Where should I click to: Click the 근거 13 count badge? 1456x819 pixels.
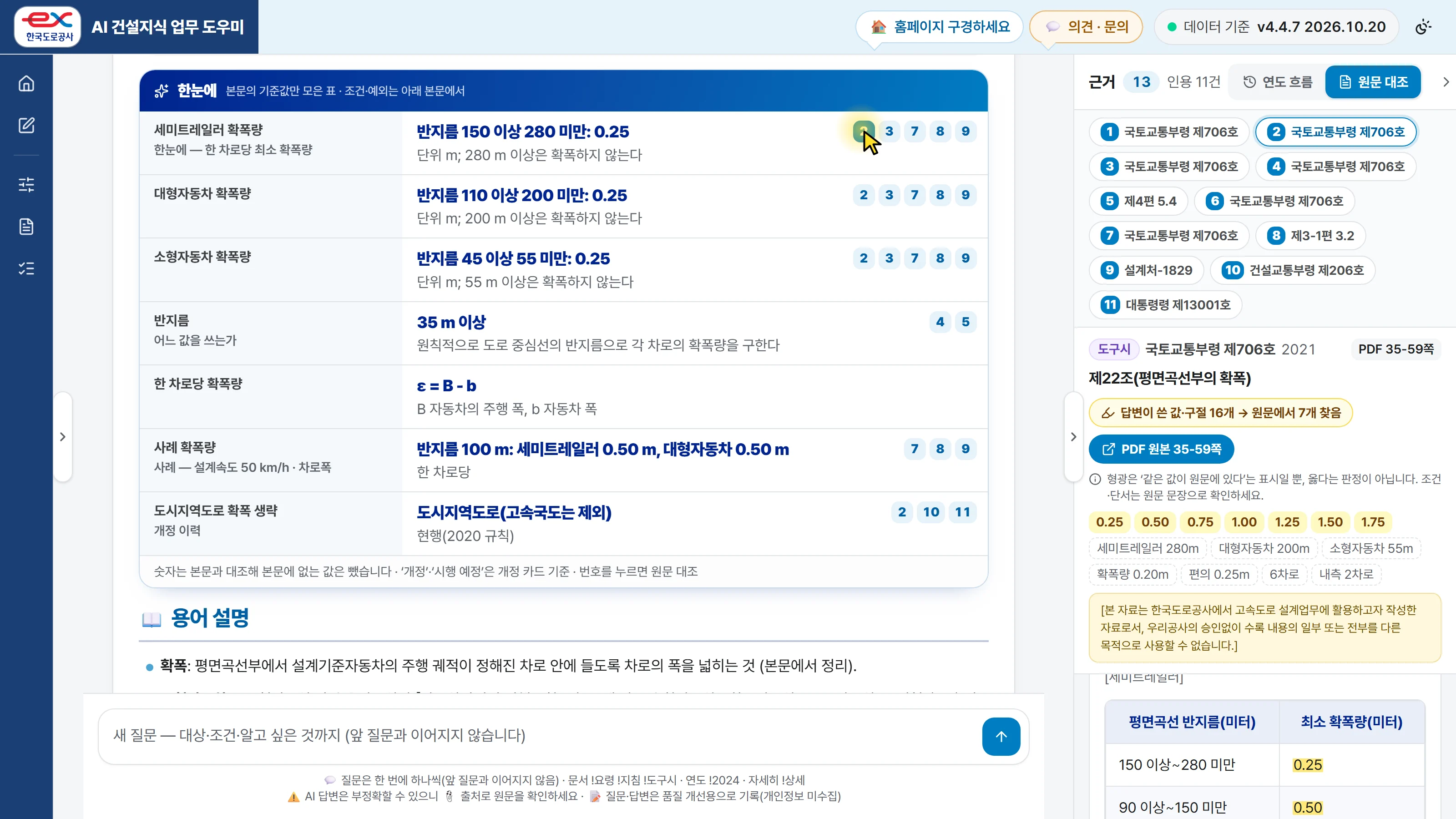pos(1141,82)
